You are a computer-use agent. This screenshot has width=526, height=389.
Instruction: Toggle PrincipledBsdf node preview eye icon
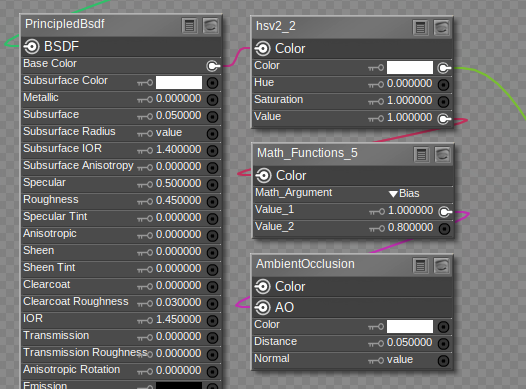click(211, 25)
